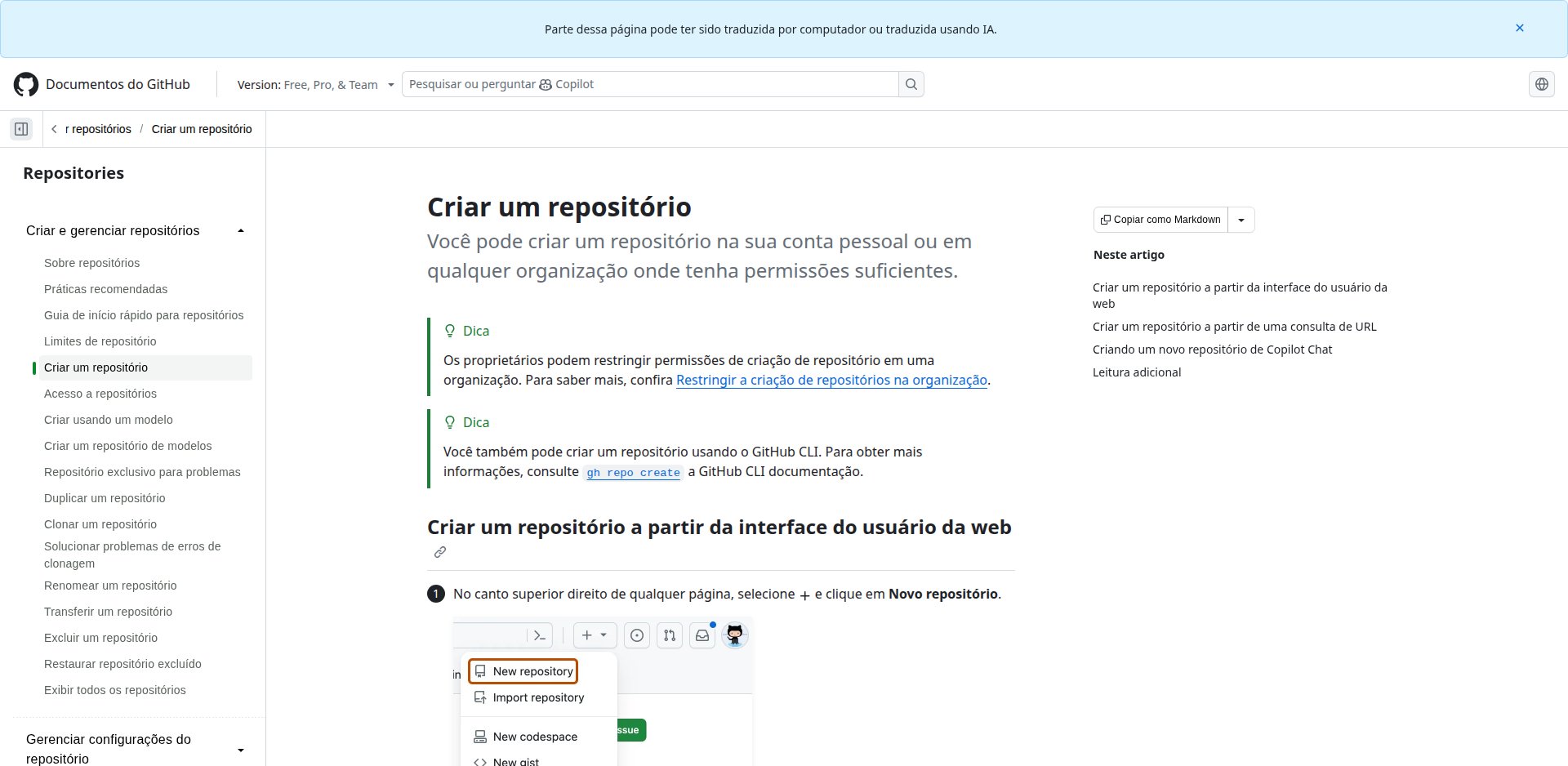1568x766 pixels.
Task: Open Práticas recomendadas in the sidebar
Action: pyautogui.click(x=105, y=289)
